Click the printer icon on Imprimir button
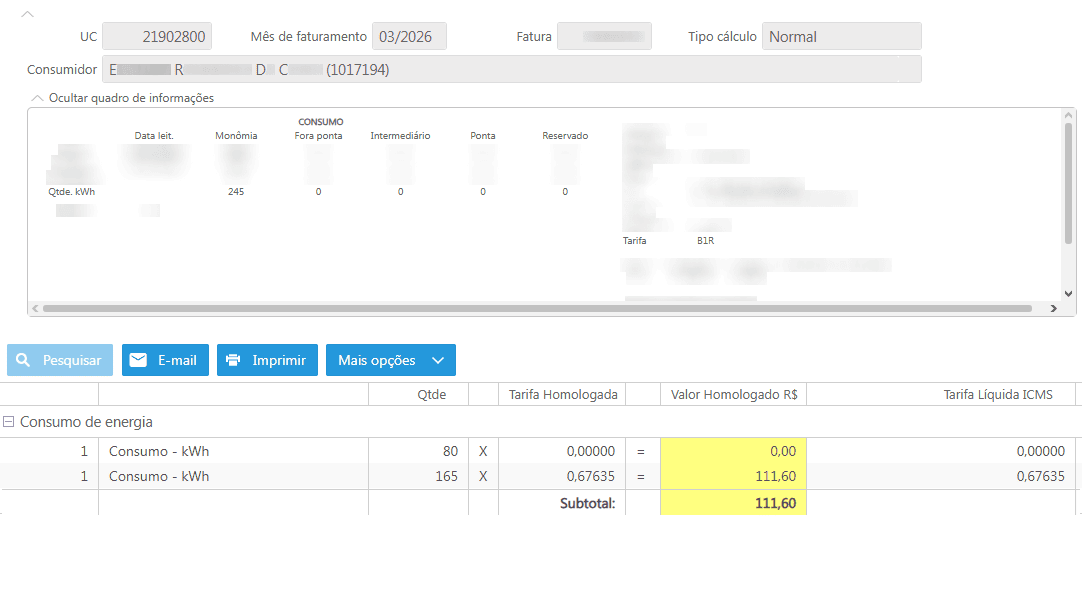Image resolution: width=1082 pixels, height=594 pixels. 233,360
